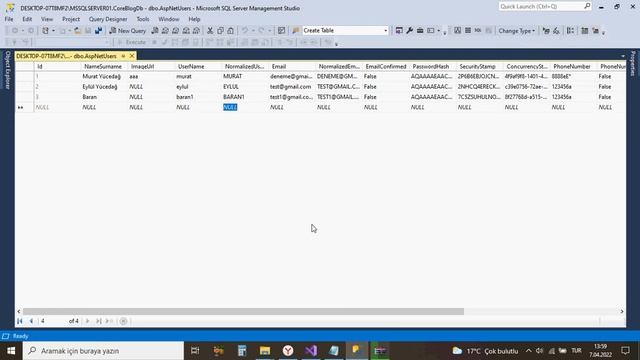Open Task View on the taskbar

195,351
